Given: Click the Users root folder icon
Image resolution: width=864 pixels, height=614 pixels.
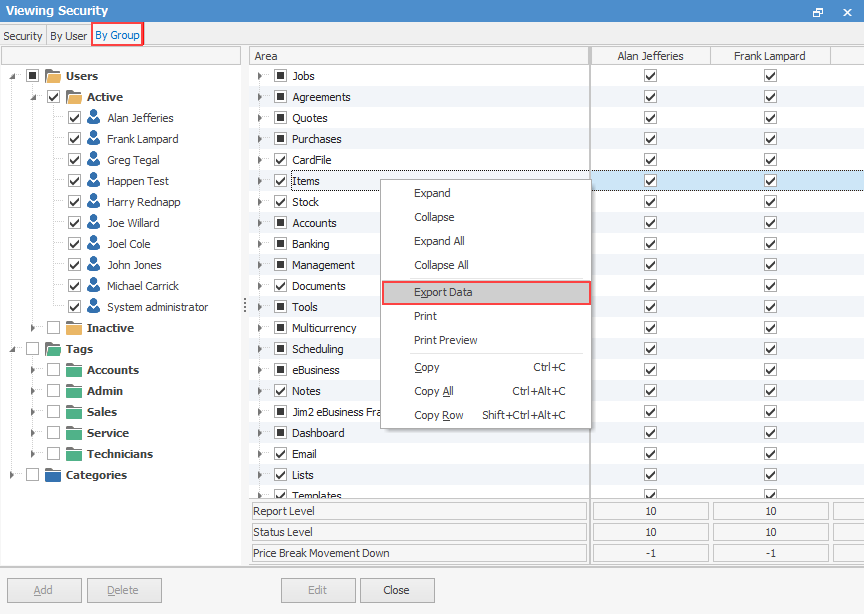Looking at the screenshot, I should 53,76.
